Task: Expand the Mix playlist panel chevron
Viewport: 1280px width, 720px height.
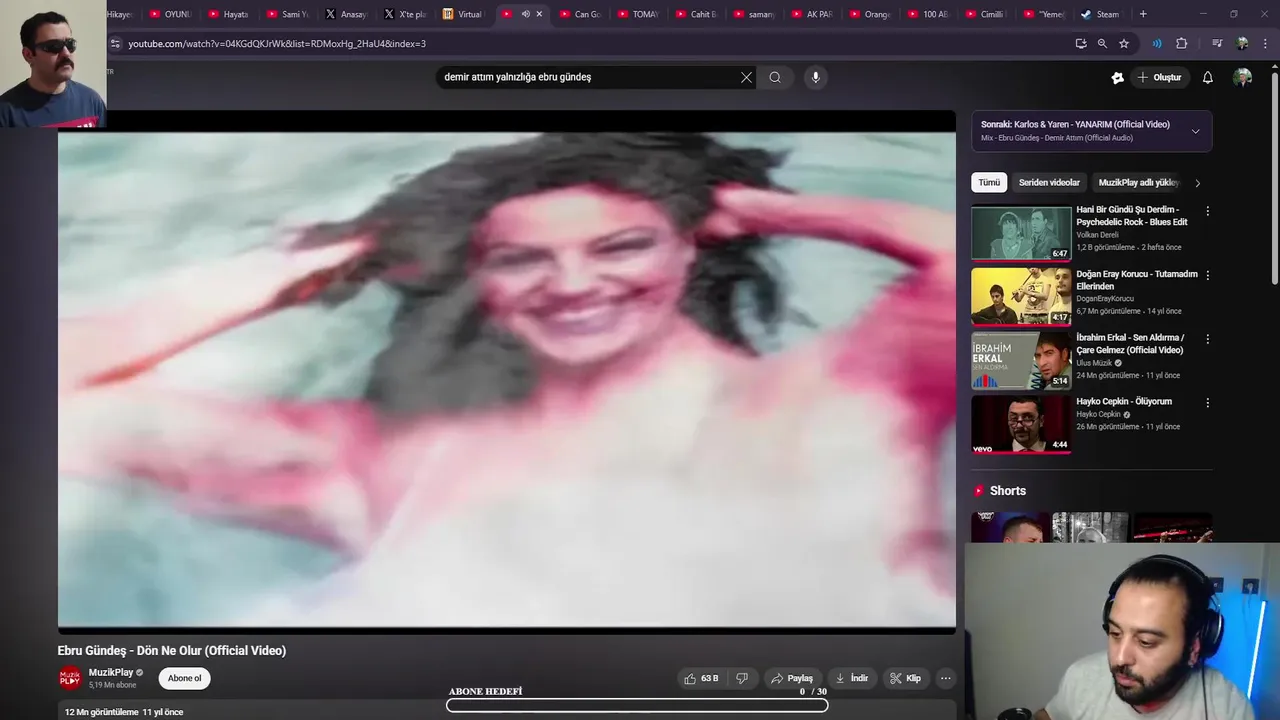Action: pyautogui.click(x=1195, y=131)
